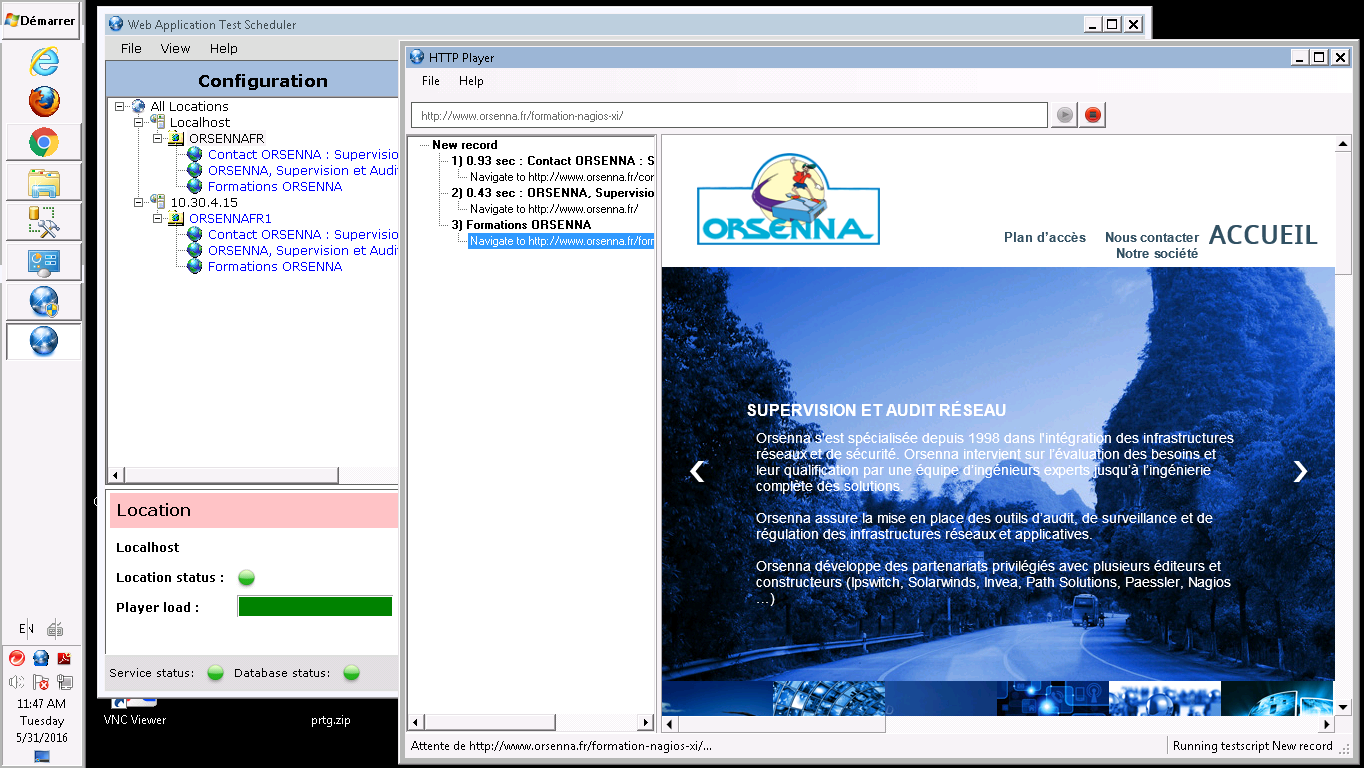
Task: Click the URL address field in HTTP Player
Action: point(729,115)
